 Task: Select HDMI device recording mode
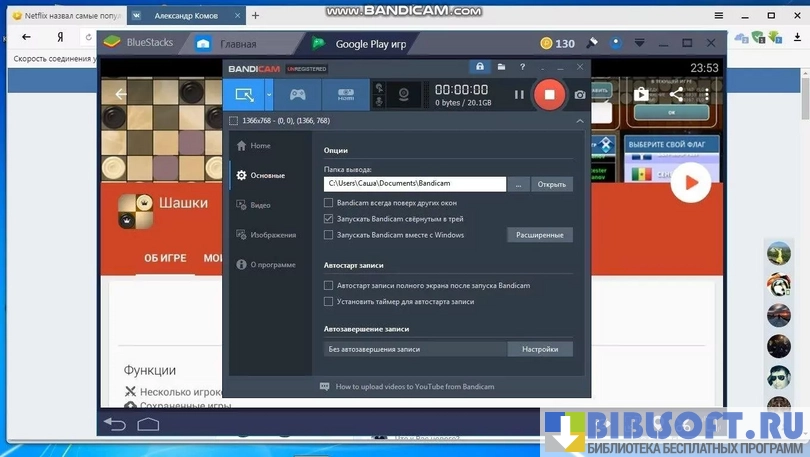345,95
